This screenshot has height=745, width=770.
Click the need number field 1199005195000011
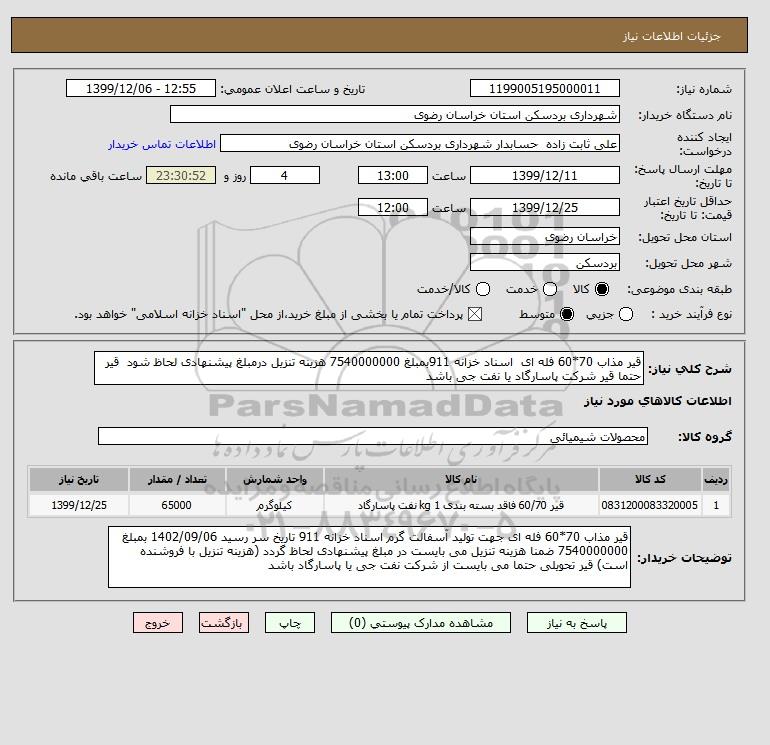tap(545, 88)
